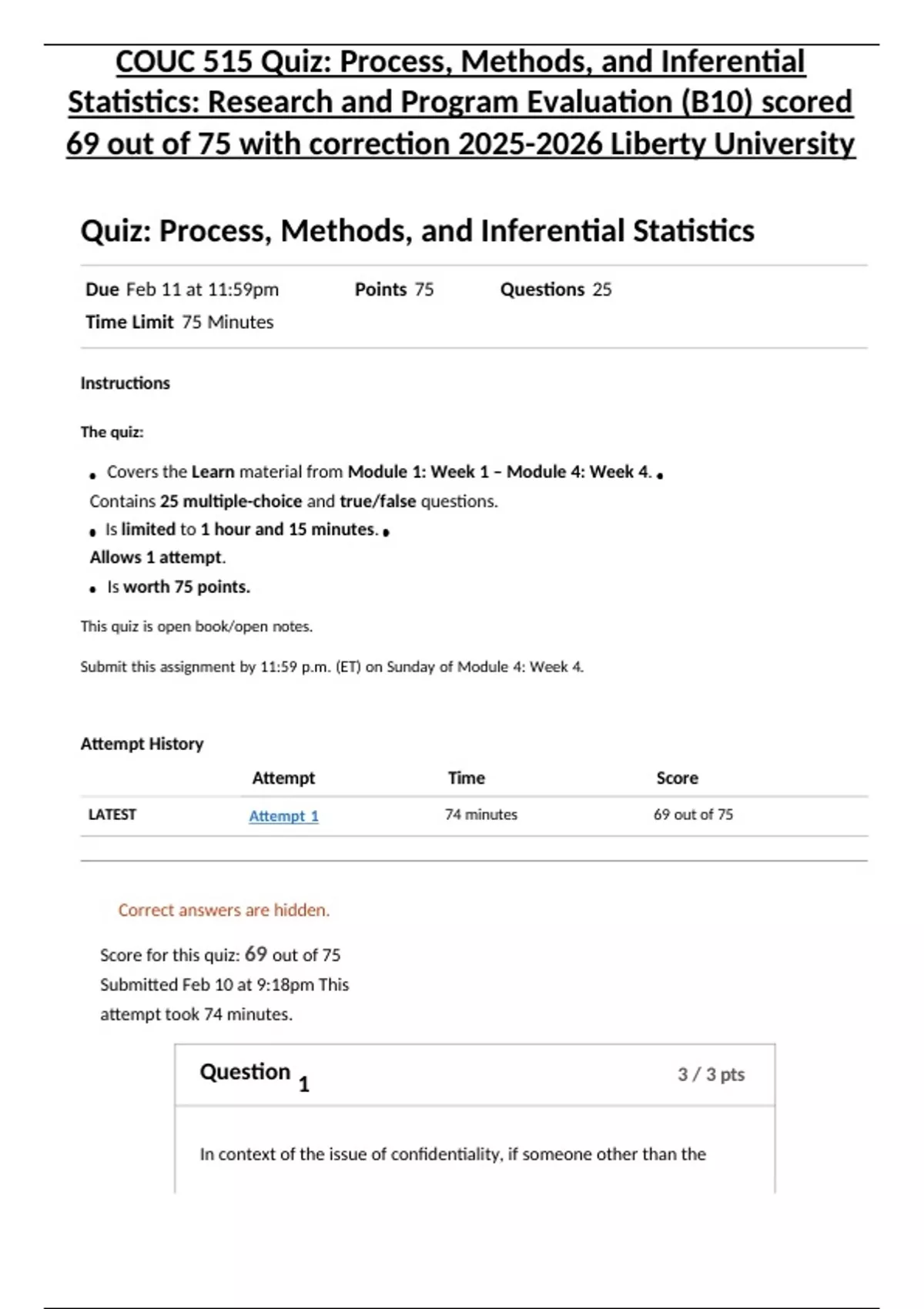The image size is (924, 1309).
Task: Click the Instructions heading
Action: tap(126, 383)
